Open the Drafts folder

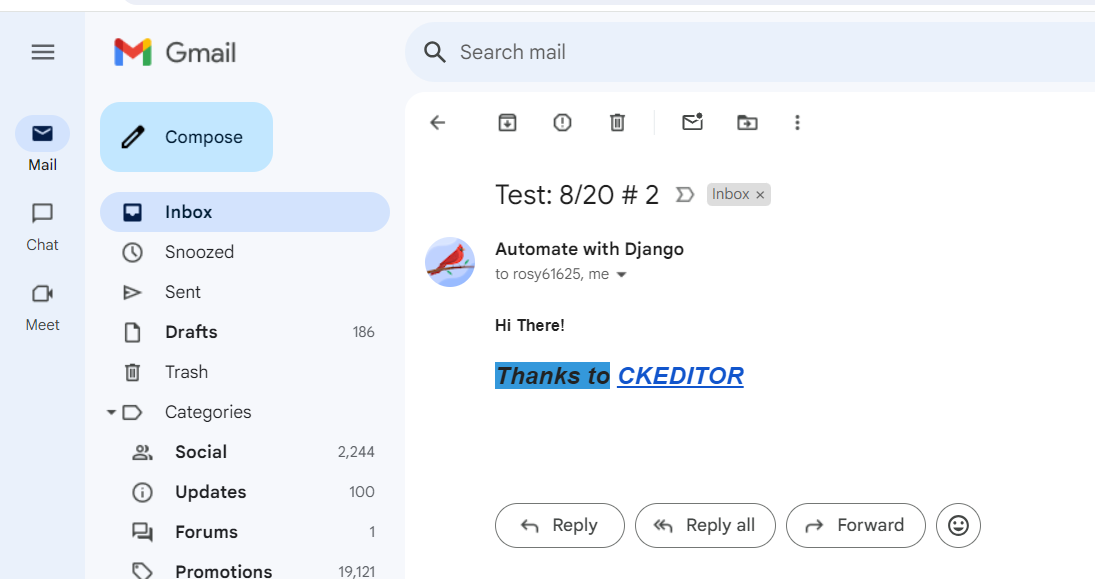click(x=245, y=332)
